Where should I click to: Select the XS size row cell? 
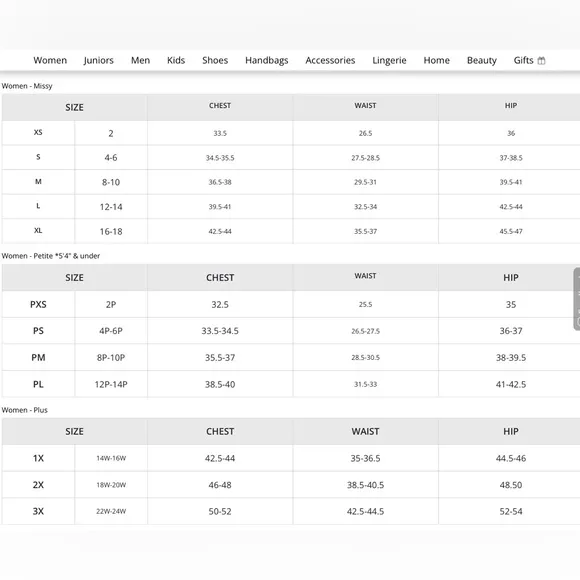coord(38,132)
